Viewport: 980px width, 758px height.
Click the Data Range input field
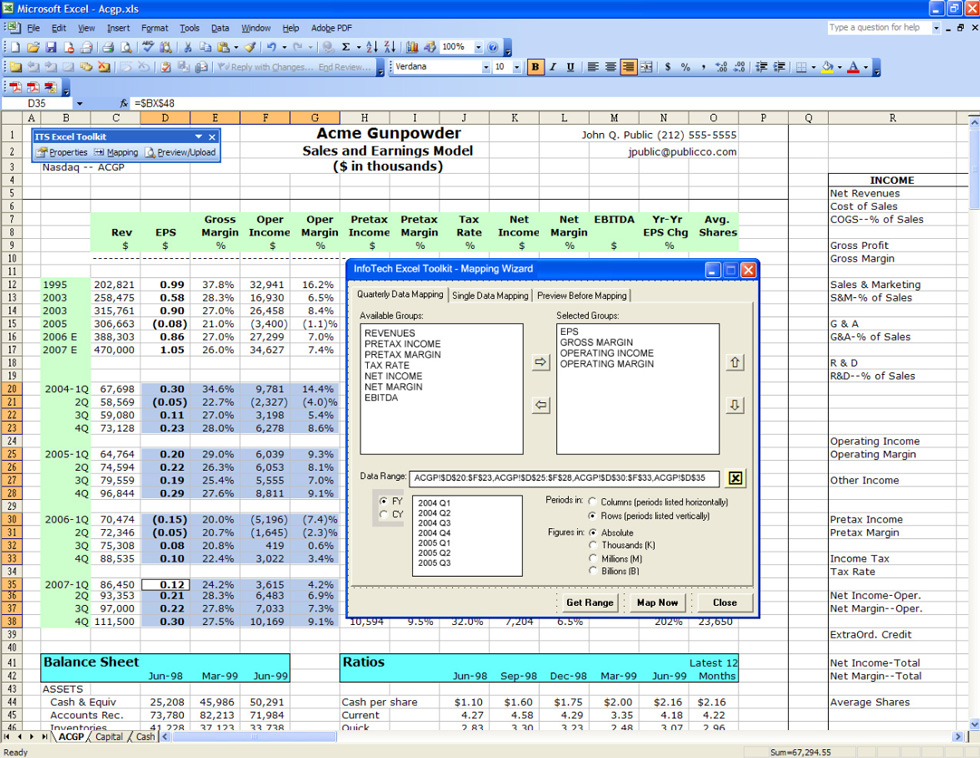tap(564, 478)
